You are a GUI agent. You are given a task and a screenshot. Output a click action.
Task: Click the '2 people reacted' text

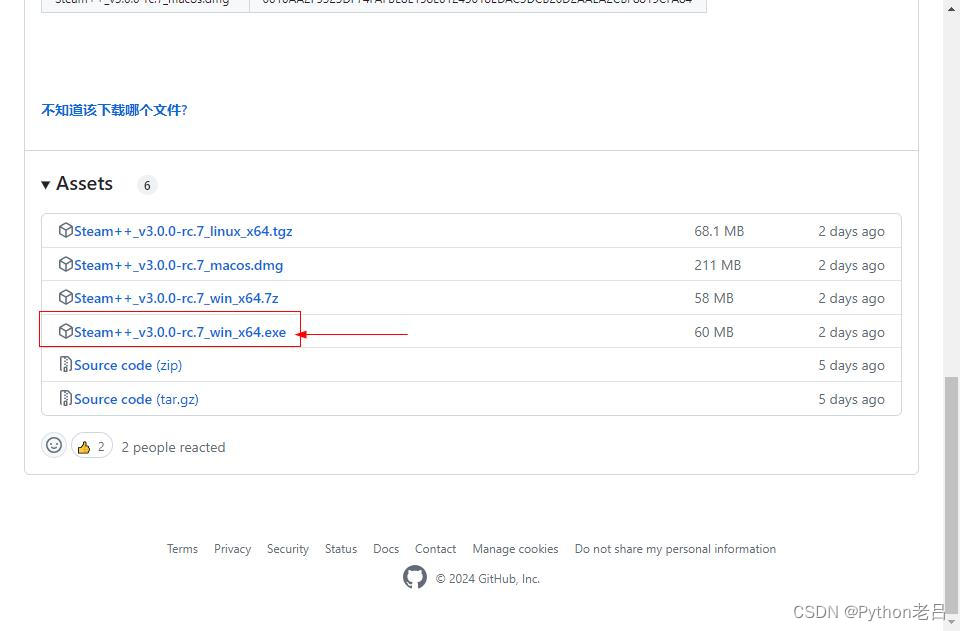coord(173,447)
